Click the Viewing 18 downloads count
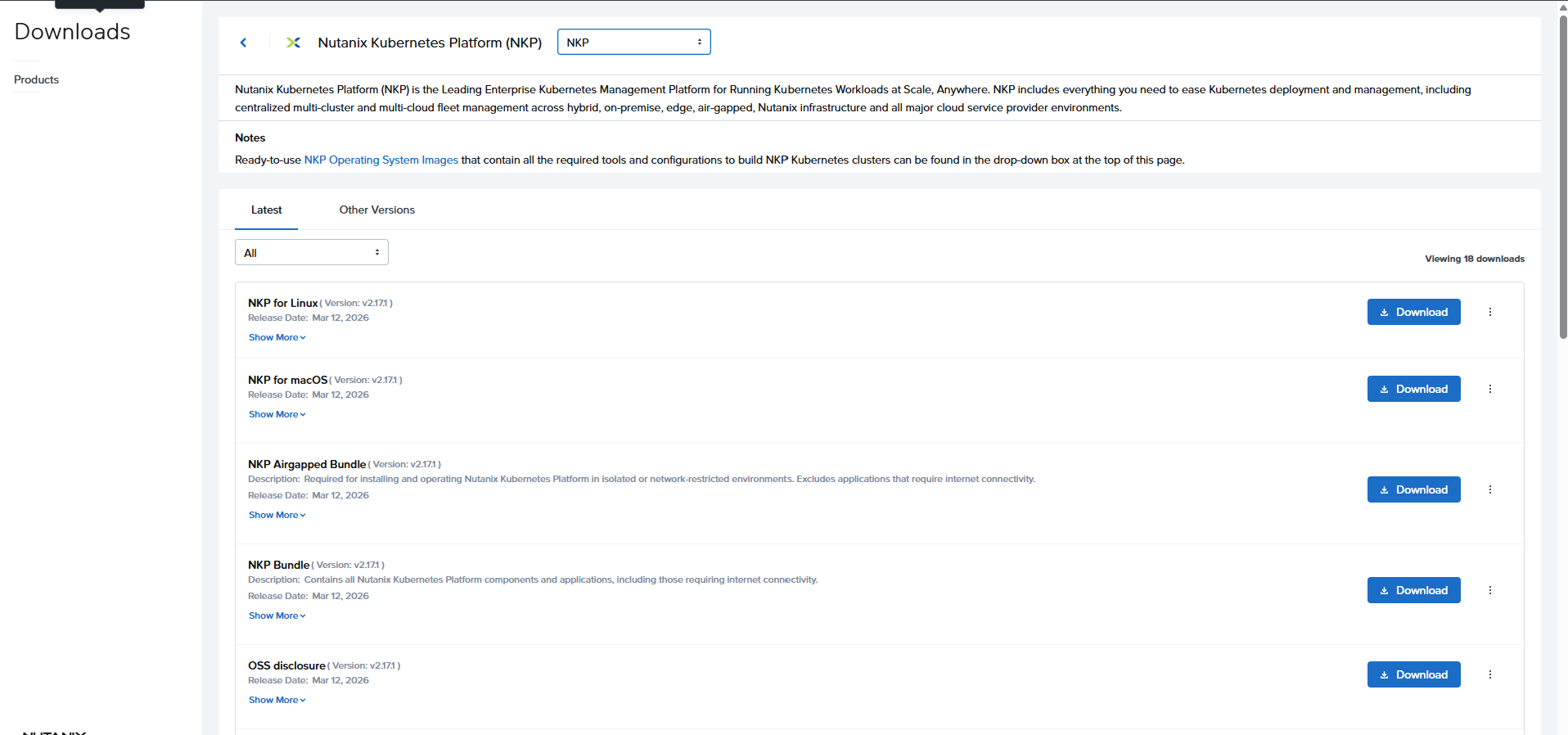Viewport: 1568px width, 735px height. (x=1474, y=259)
